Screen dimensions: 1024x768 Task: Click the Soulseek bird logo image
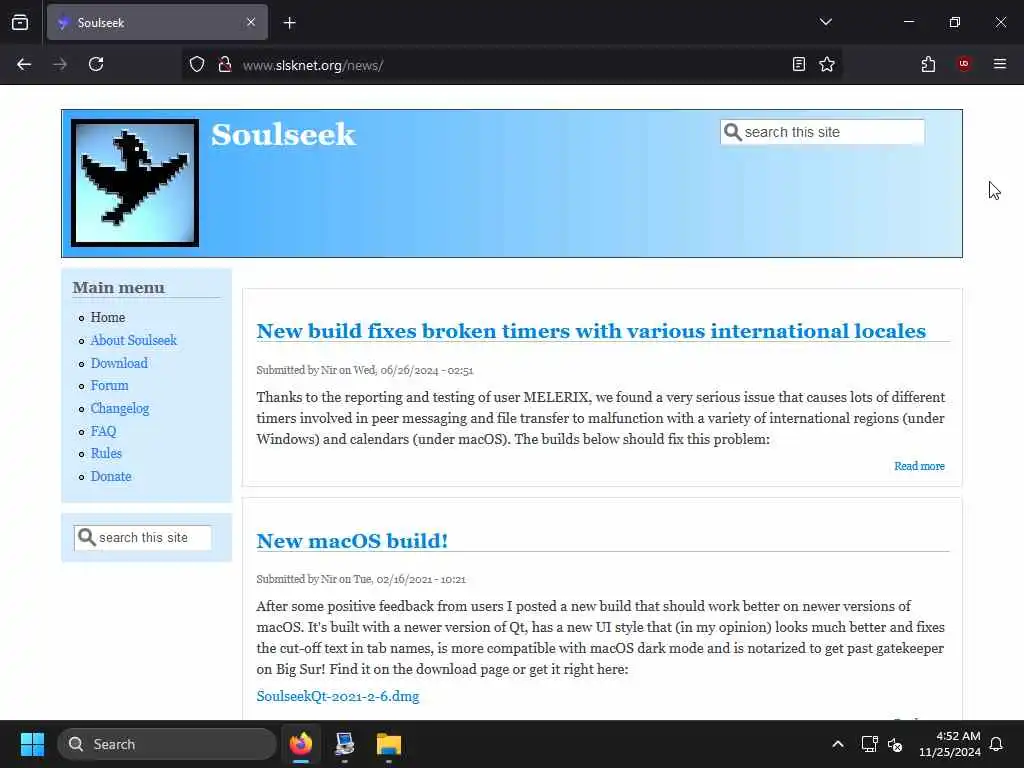[x=135, y=183]
